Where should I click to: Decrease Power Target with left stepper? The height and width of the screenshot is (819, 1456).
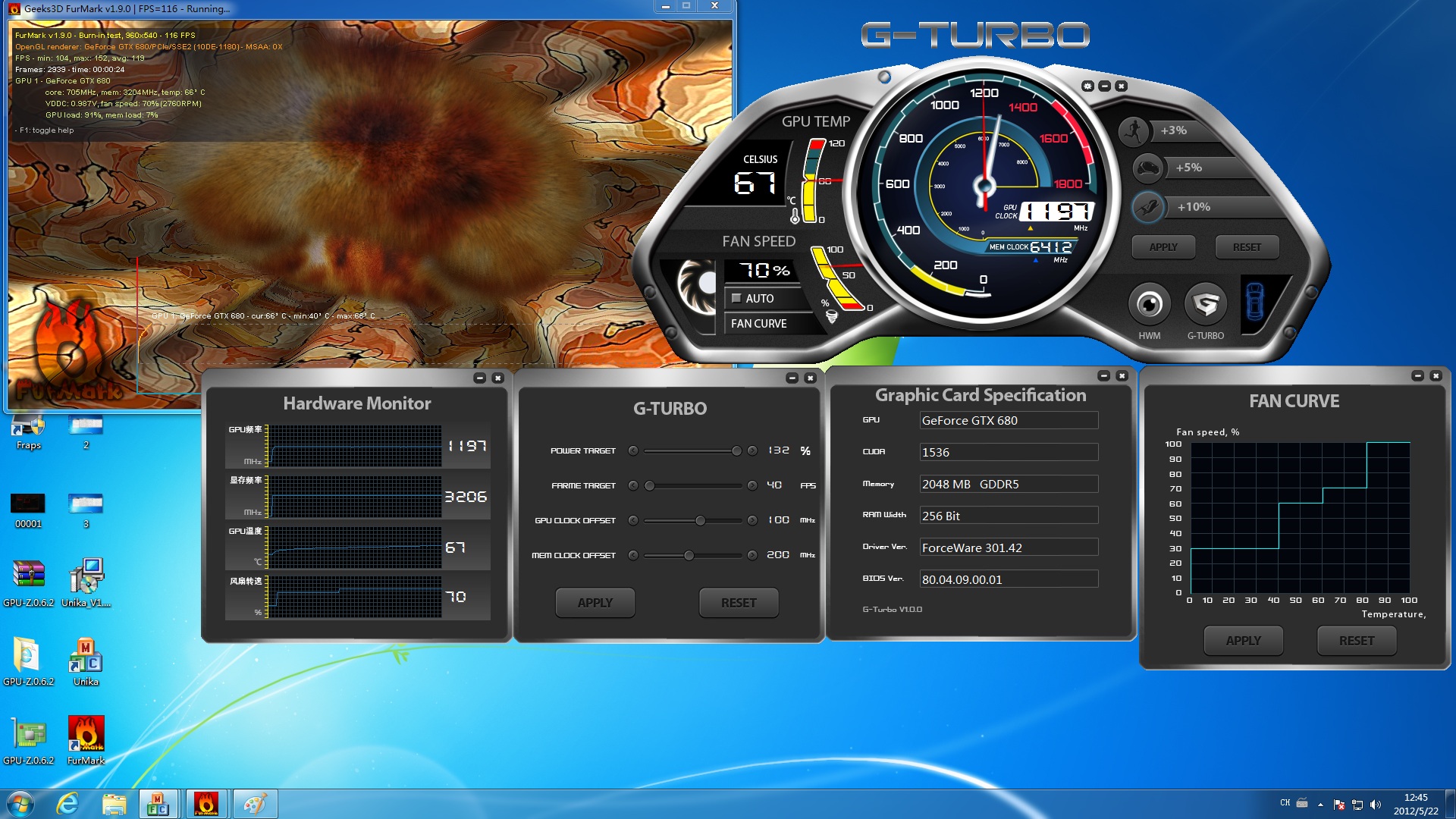click(x=633, y=450)
